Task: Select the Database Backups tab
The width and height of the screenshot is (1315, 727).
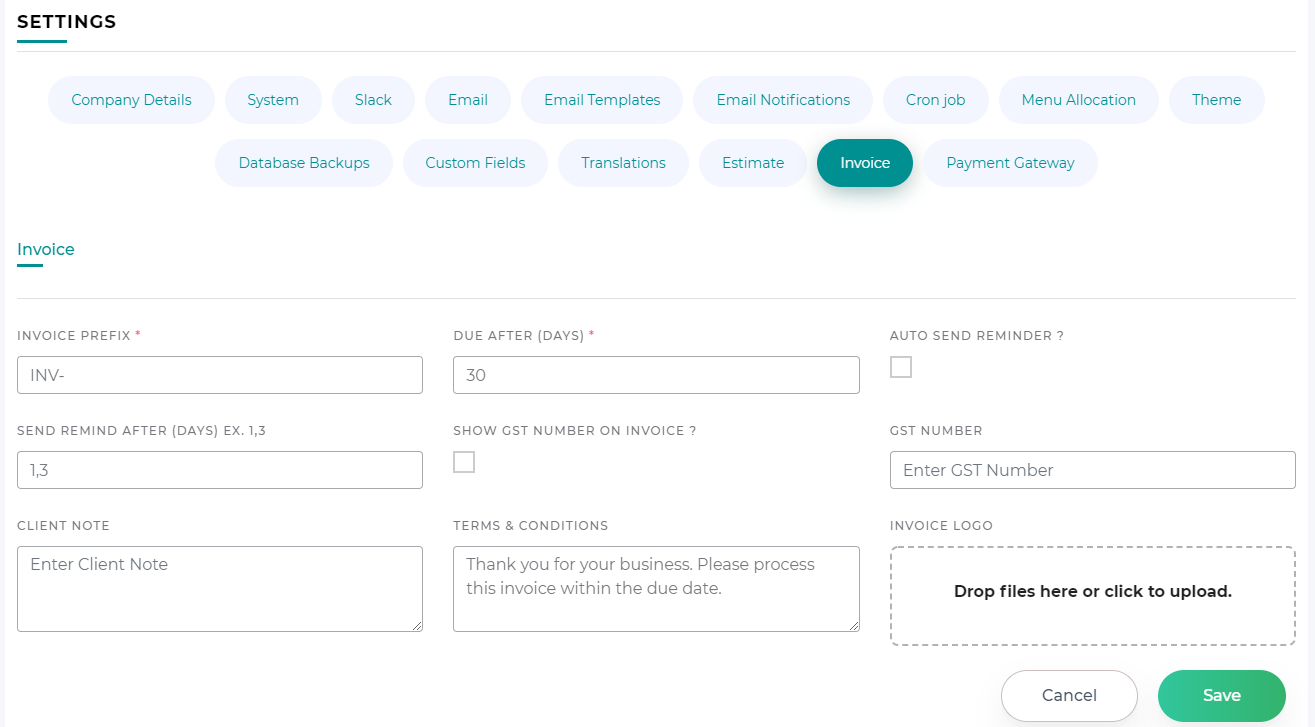Action: [304, 163]
